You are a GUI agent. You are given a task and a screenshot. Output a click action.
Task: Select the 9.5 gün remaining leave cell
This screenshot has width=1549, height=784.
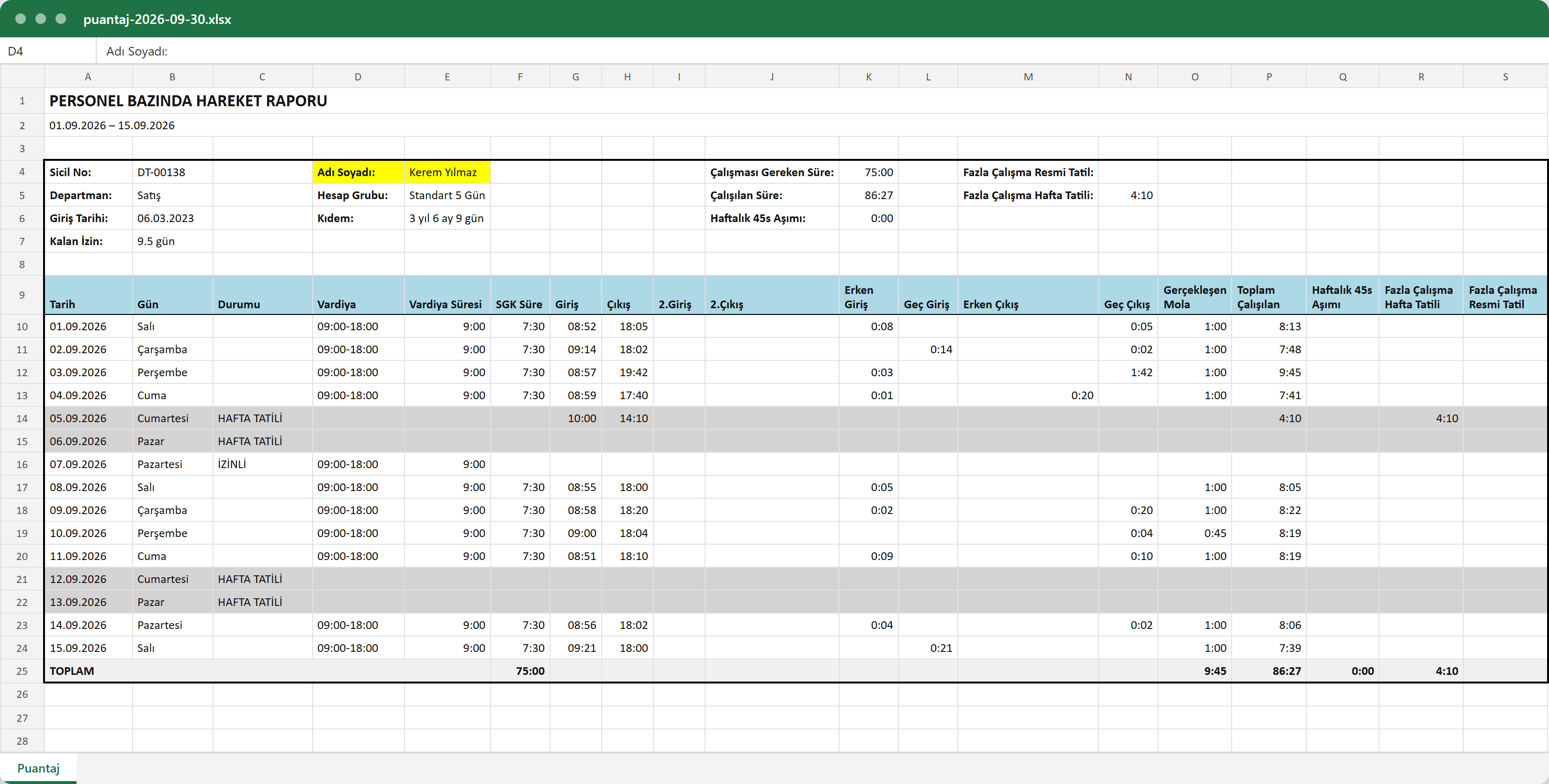(x=173, y=241)
